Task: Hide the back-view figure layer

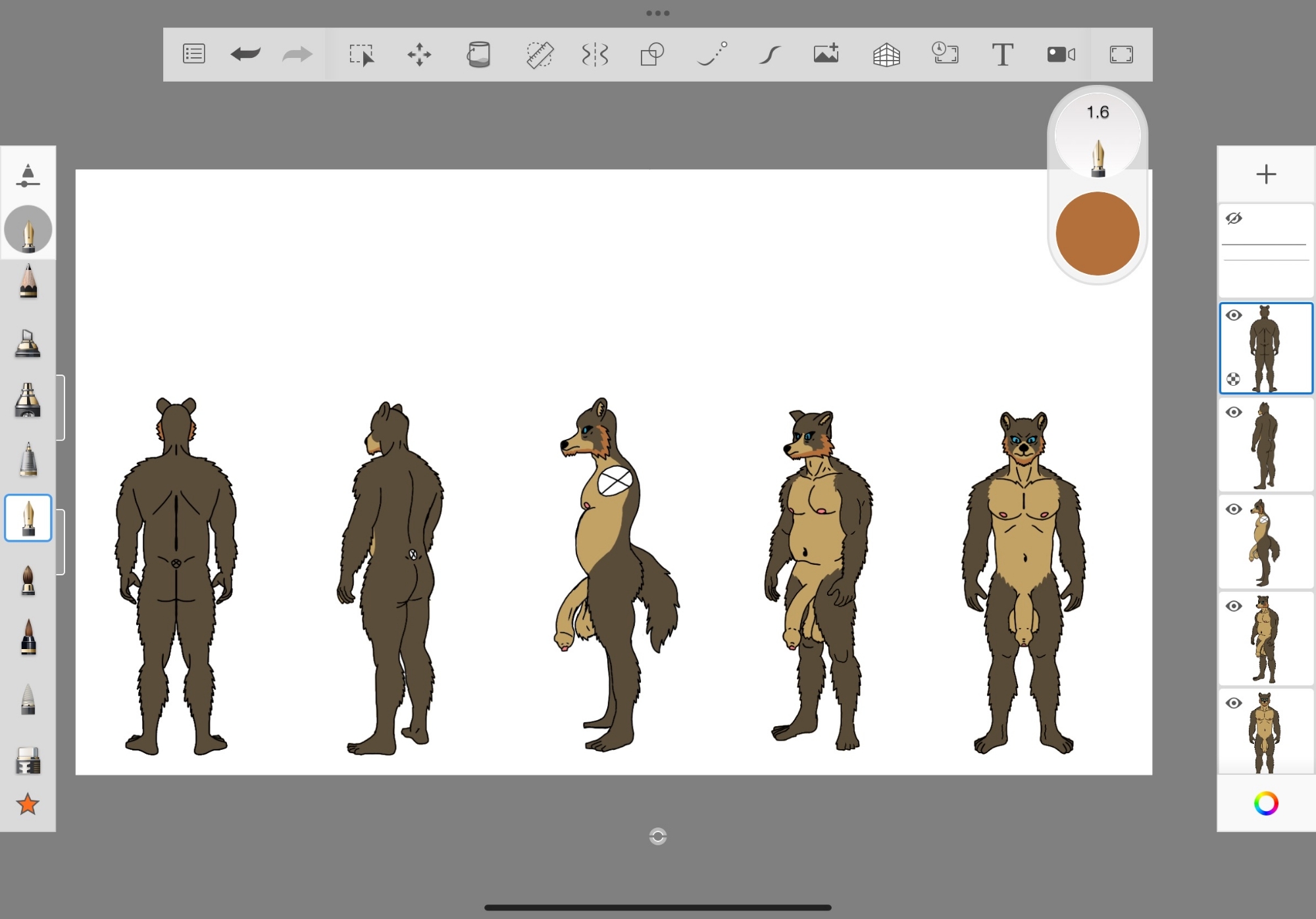Action: (1234, 315)
